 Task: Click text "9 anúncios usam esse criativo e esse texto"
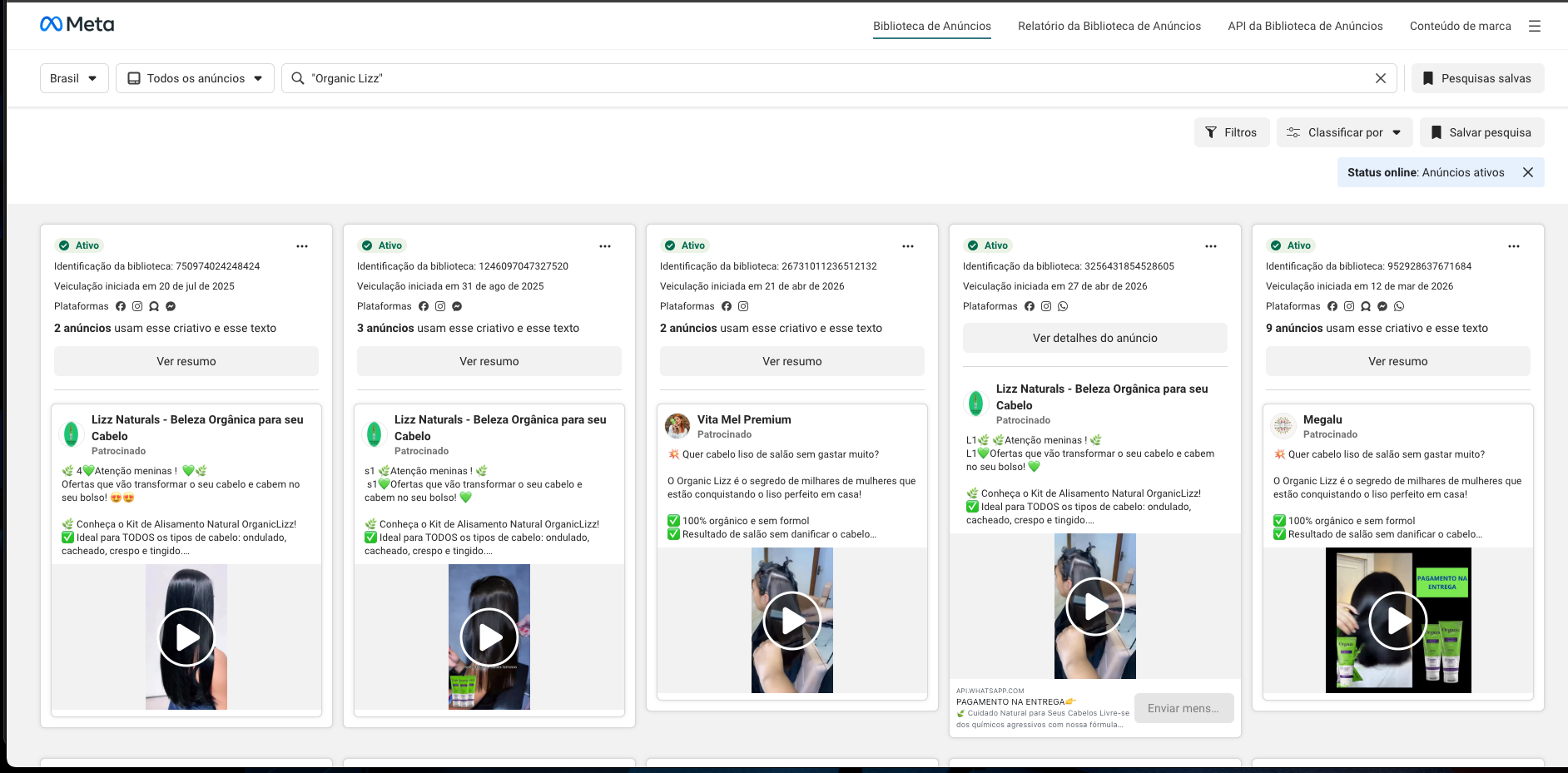(x=1377, y=328)
